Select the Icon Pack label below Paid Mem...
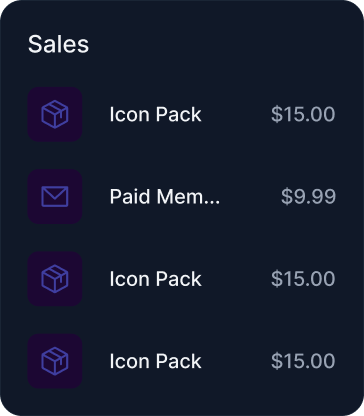The image size is (364, 416). tap(155, 279)
